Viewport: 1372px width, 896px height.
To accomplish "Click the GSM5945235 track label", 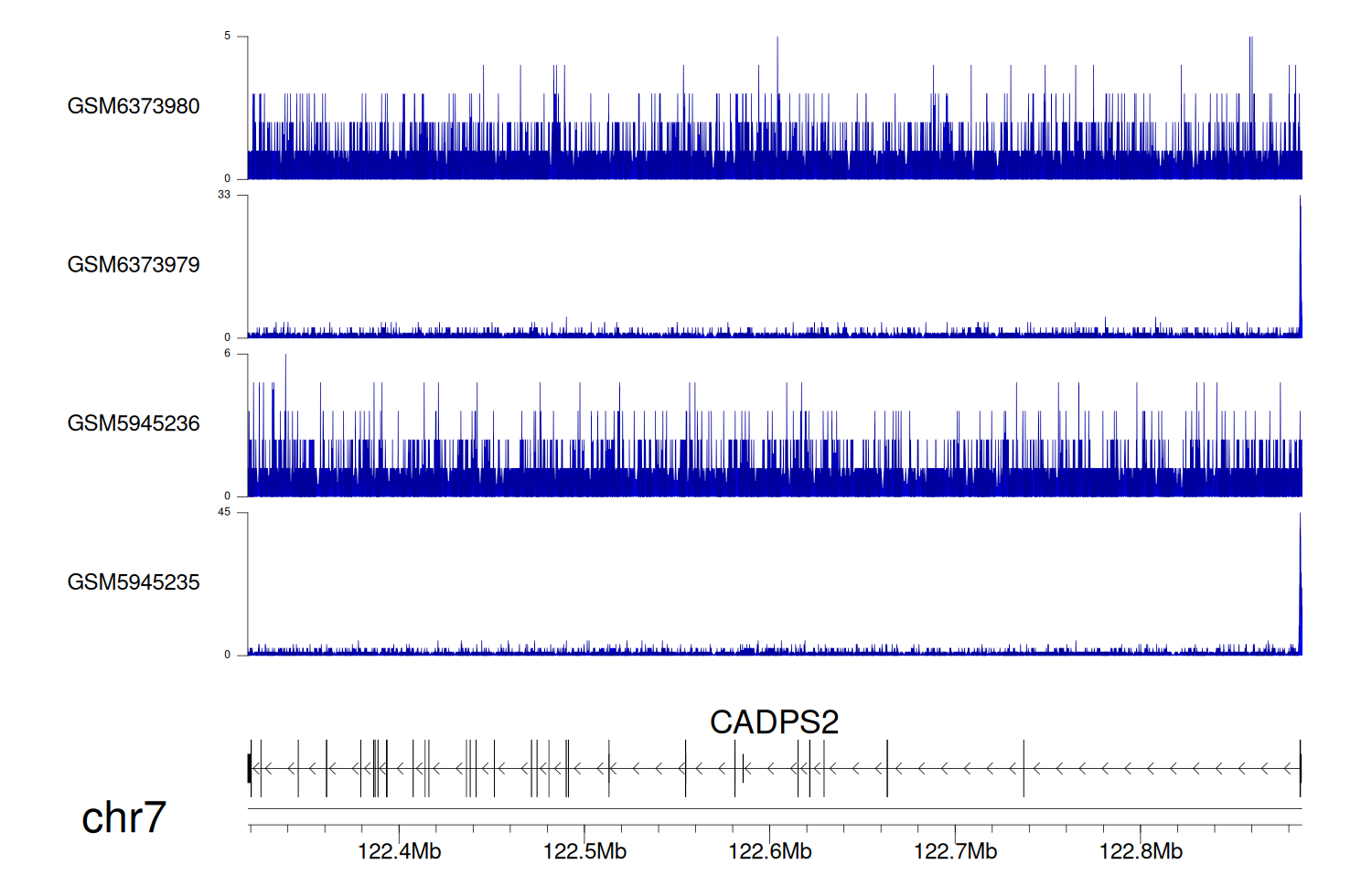I will pos(134,582).
